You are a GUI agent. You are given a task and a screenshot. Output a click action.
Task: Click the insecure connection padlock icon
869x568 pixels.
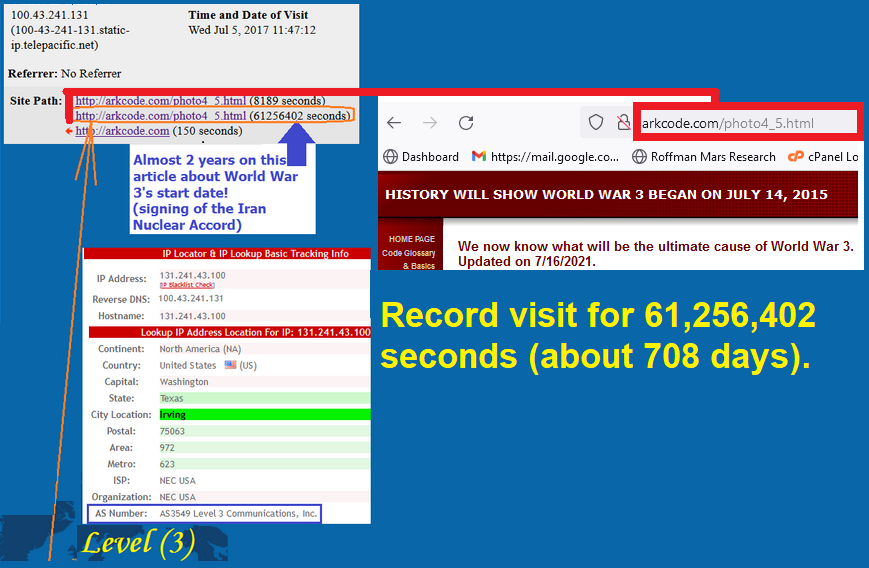pyautogui.click(x=622, y=123)
